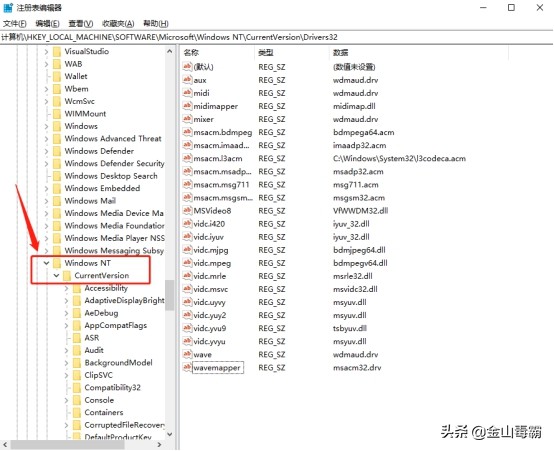The image size is (554, 451).
Task: Click the registry editor title bar icon
Action: point(8,8)
